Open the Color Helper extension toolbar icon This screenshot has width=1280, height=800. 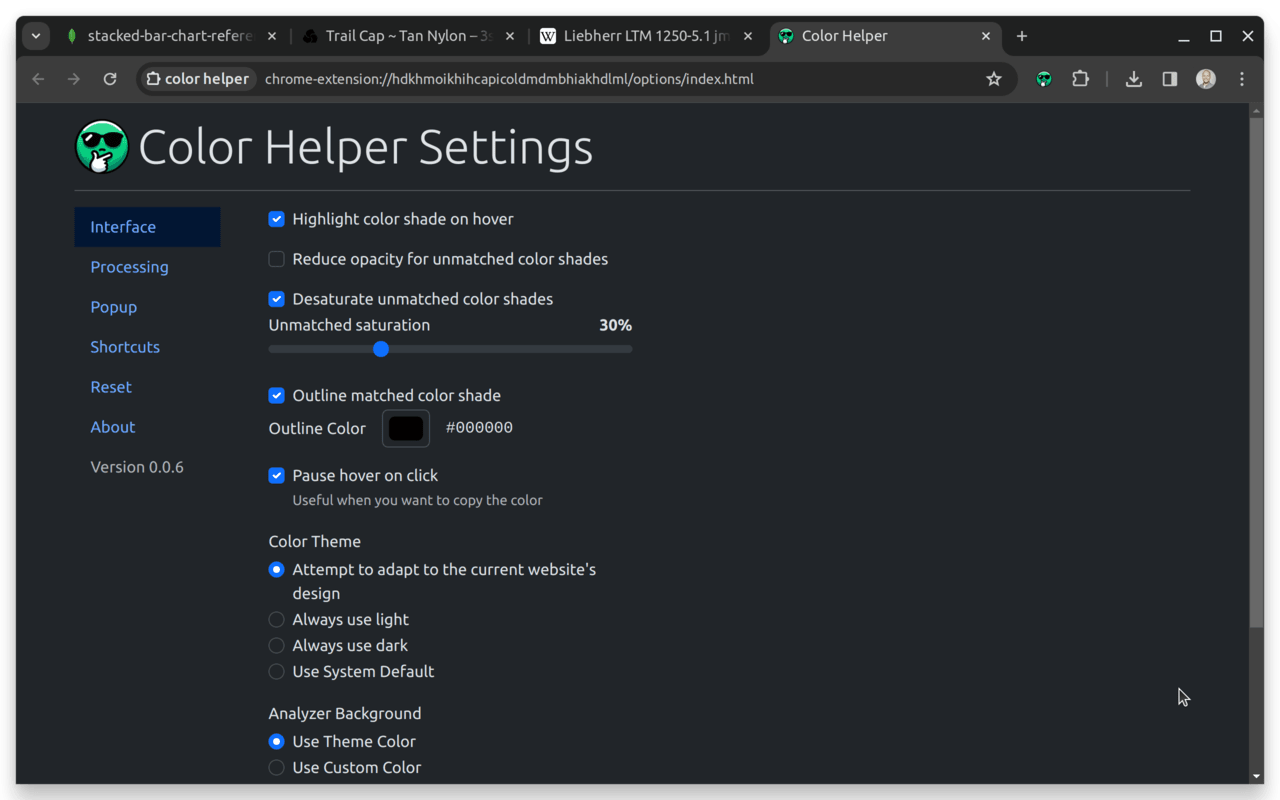1044,79
